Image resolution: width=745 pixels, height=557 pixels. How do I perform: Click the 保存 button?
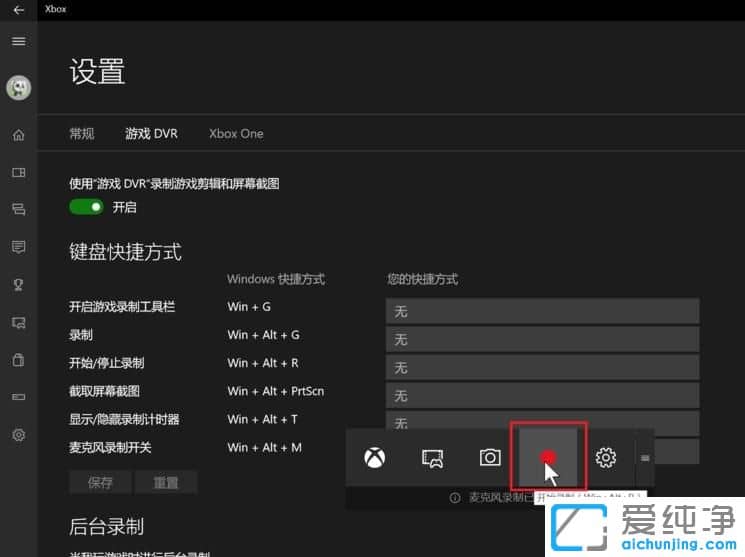click(100, 482)
